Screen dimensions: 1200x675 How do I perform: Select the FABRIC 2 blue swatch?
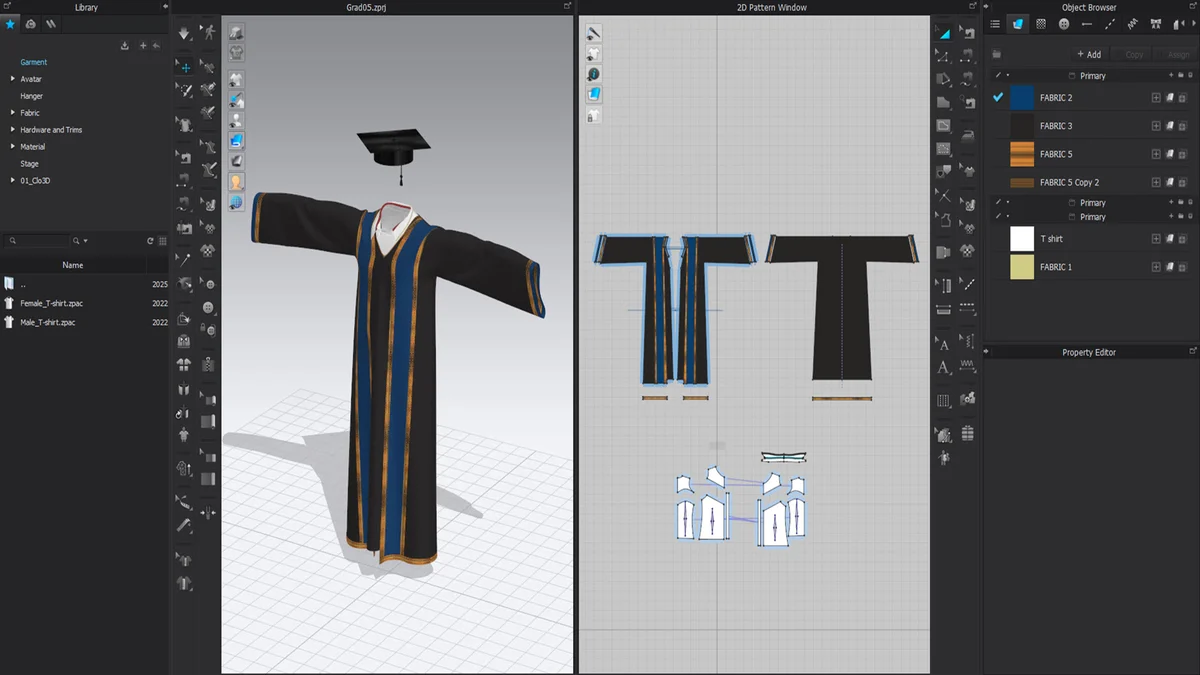click(x=1022, y=97)
